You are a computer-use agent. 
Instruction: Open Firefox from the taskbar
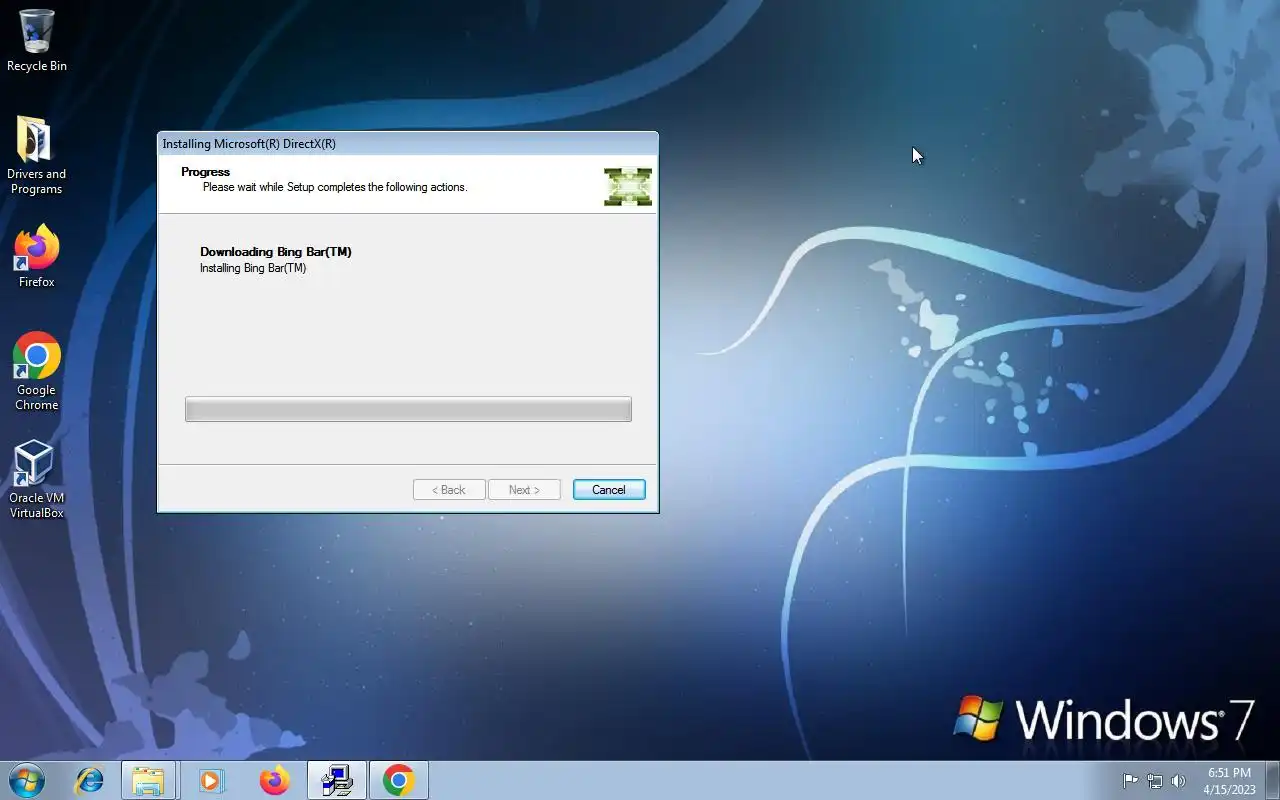pyautogui.click(x=274, y=780)
